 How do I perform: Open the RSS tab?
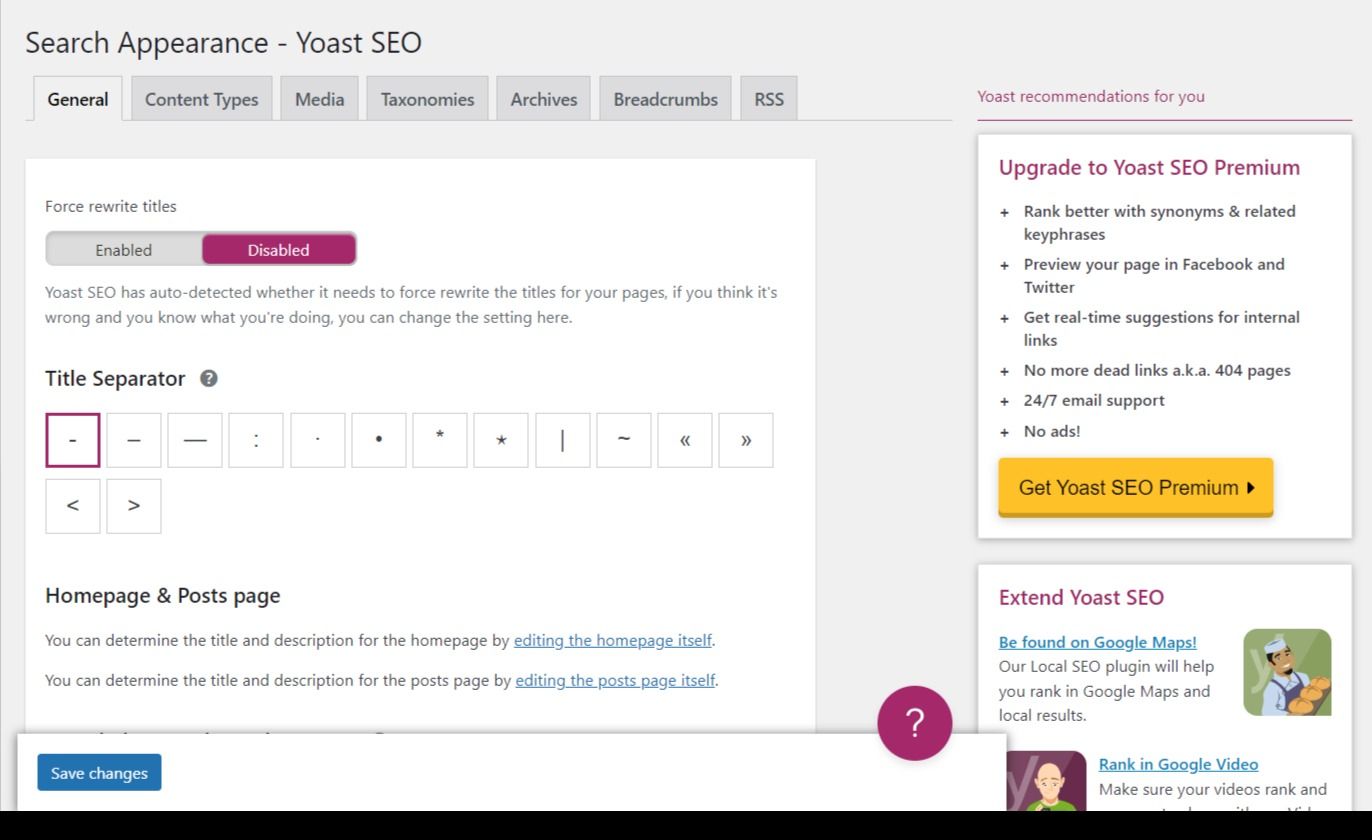point(769,99)
